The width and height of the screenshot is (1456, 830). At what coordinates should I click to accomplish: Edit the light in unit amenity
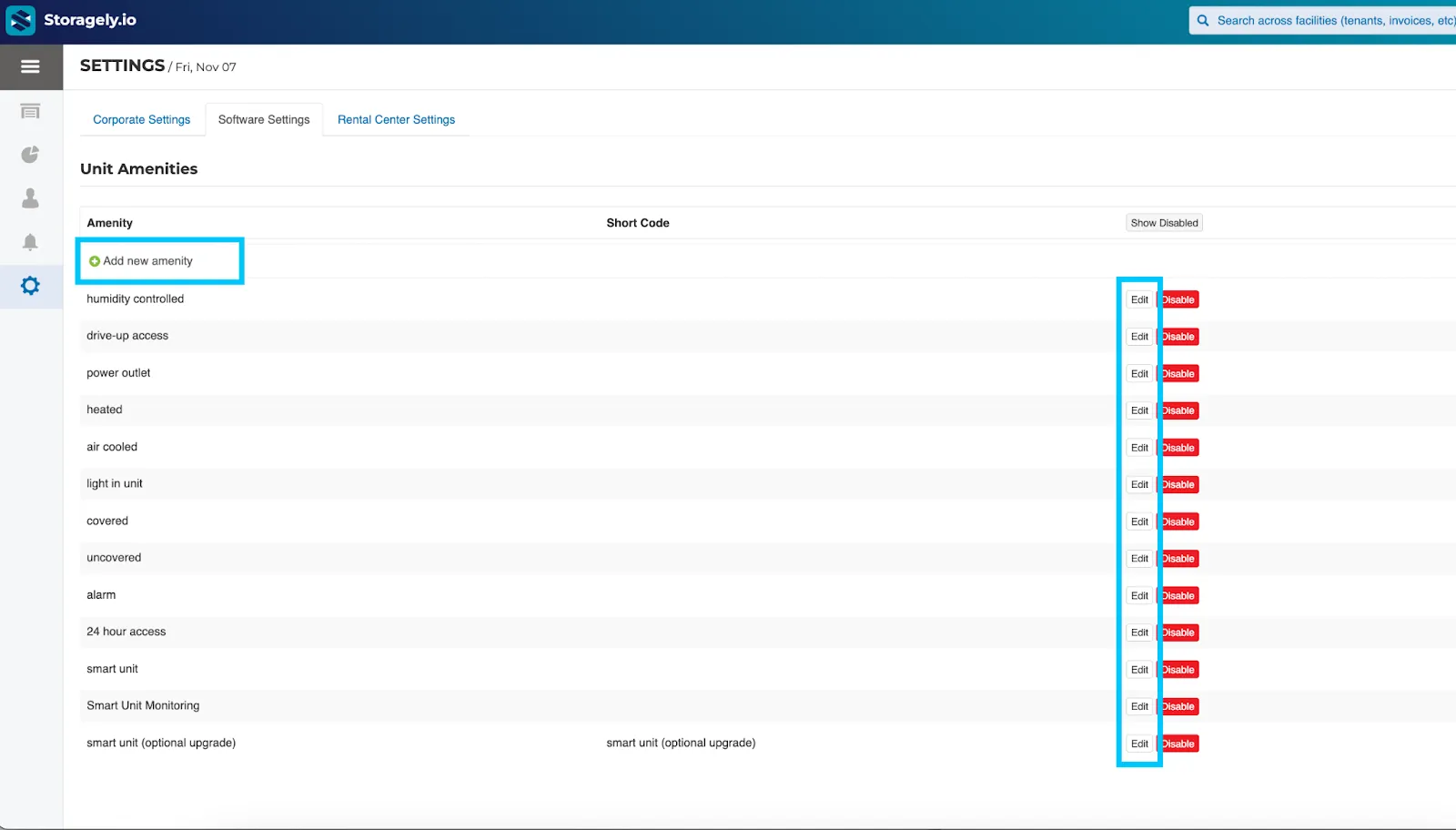click(1139, 484)
